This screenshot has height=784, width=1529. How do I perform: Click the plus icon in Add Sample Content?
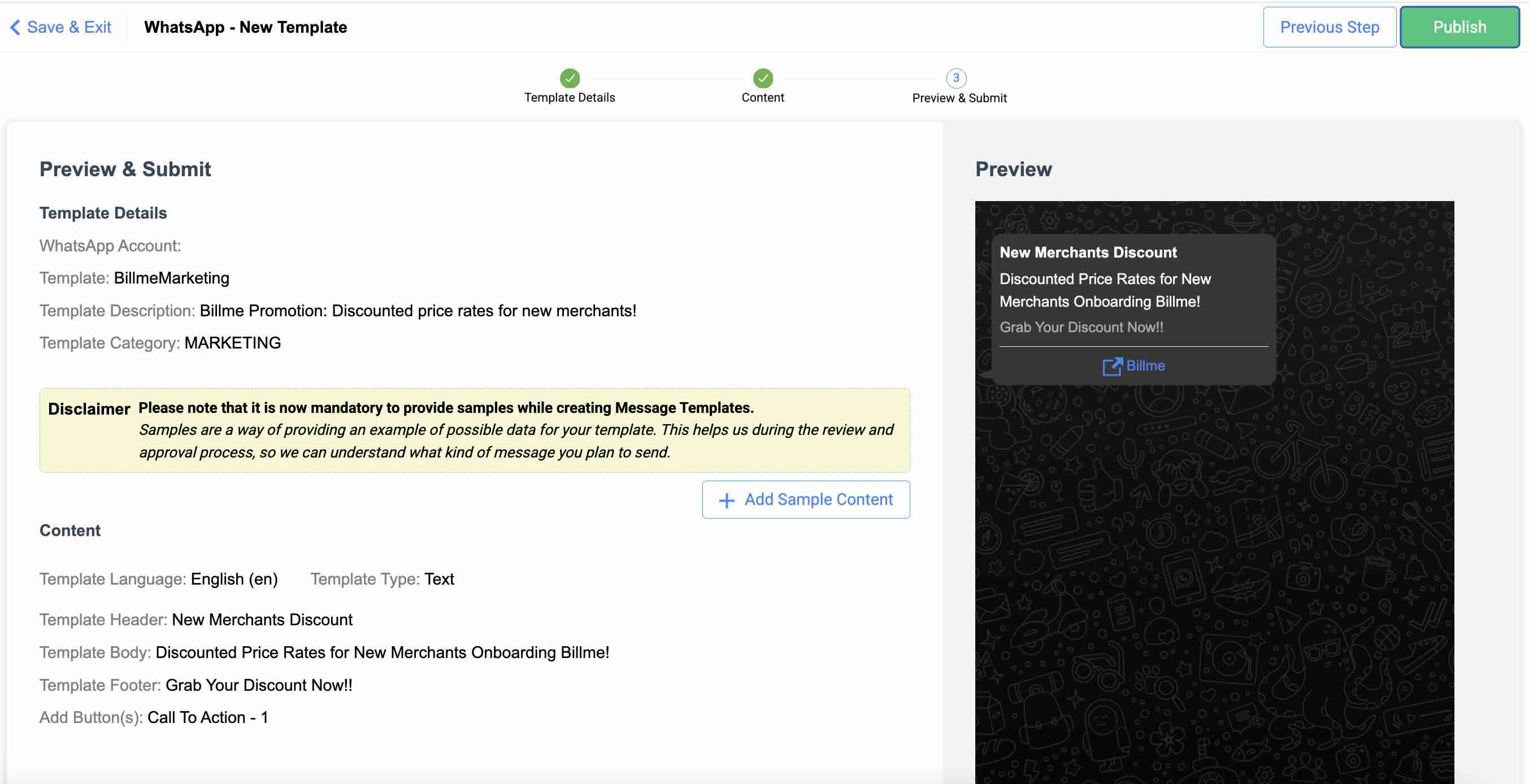pos(727,500)
